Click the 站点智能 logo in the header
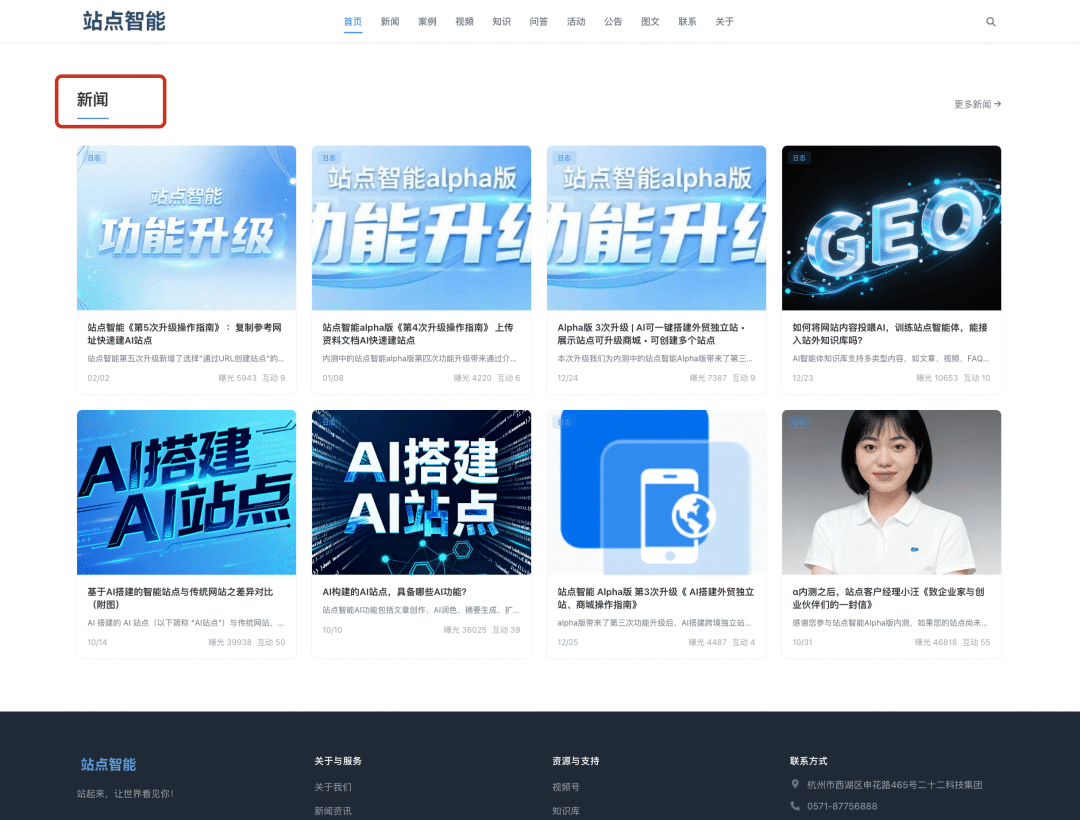Viewport: 1080px width, 820px height. 124,21
